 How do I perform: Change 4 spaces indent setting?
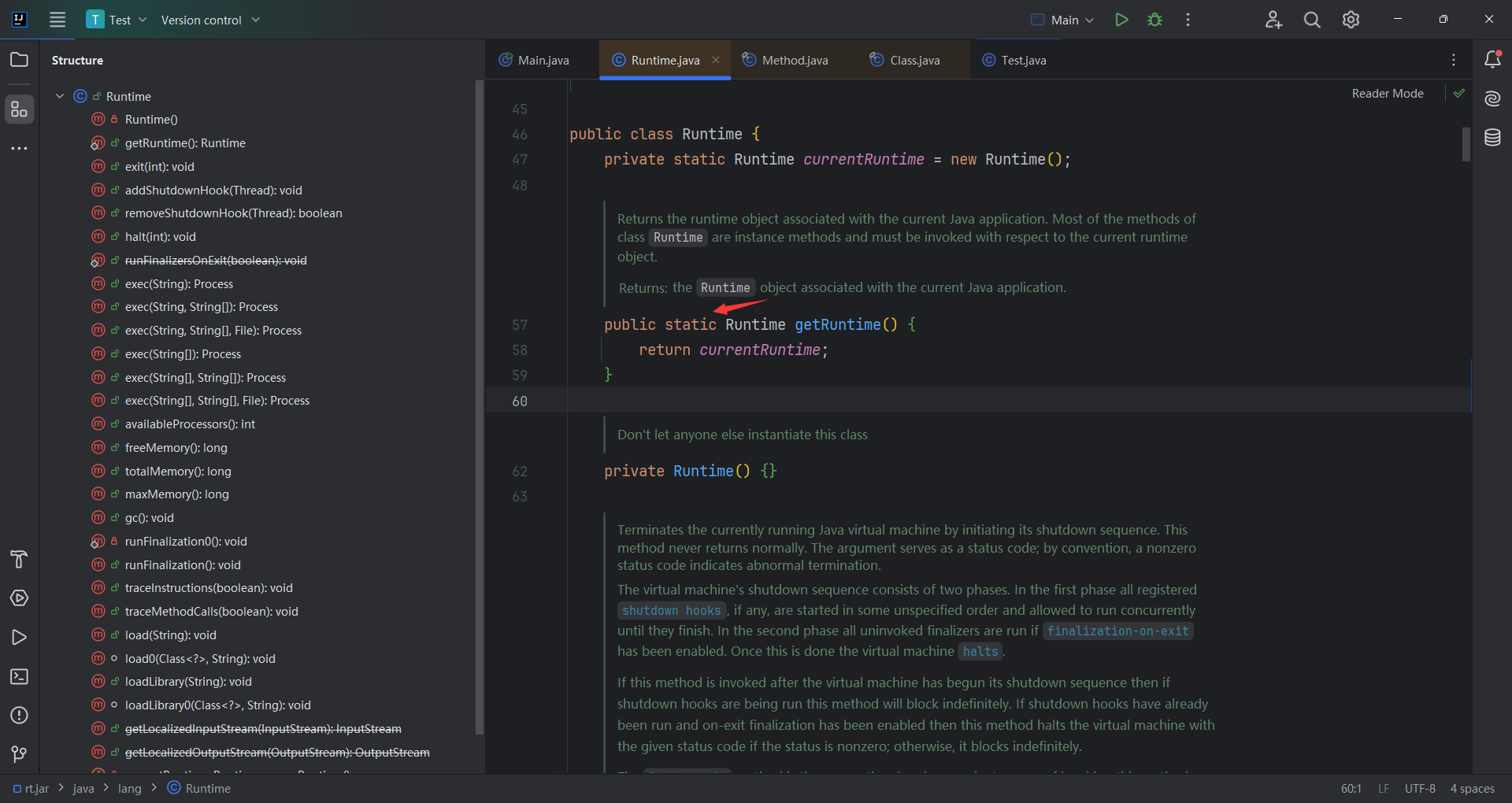click(1472, 788)
